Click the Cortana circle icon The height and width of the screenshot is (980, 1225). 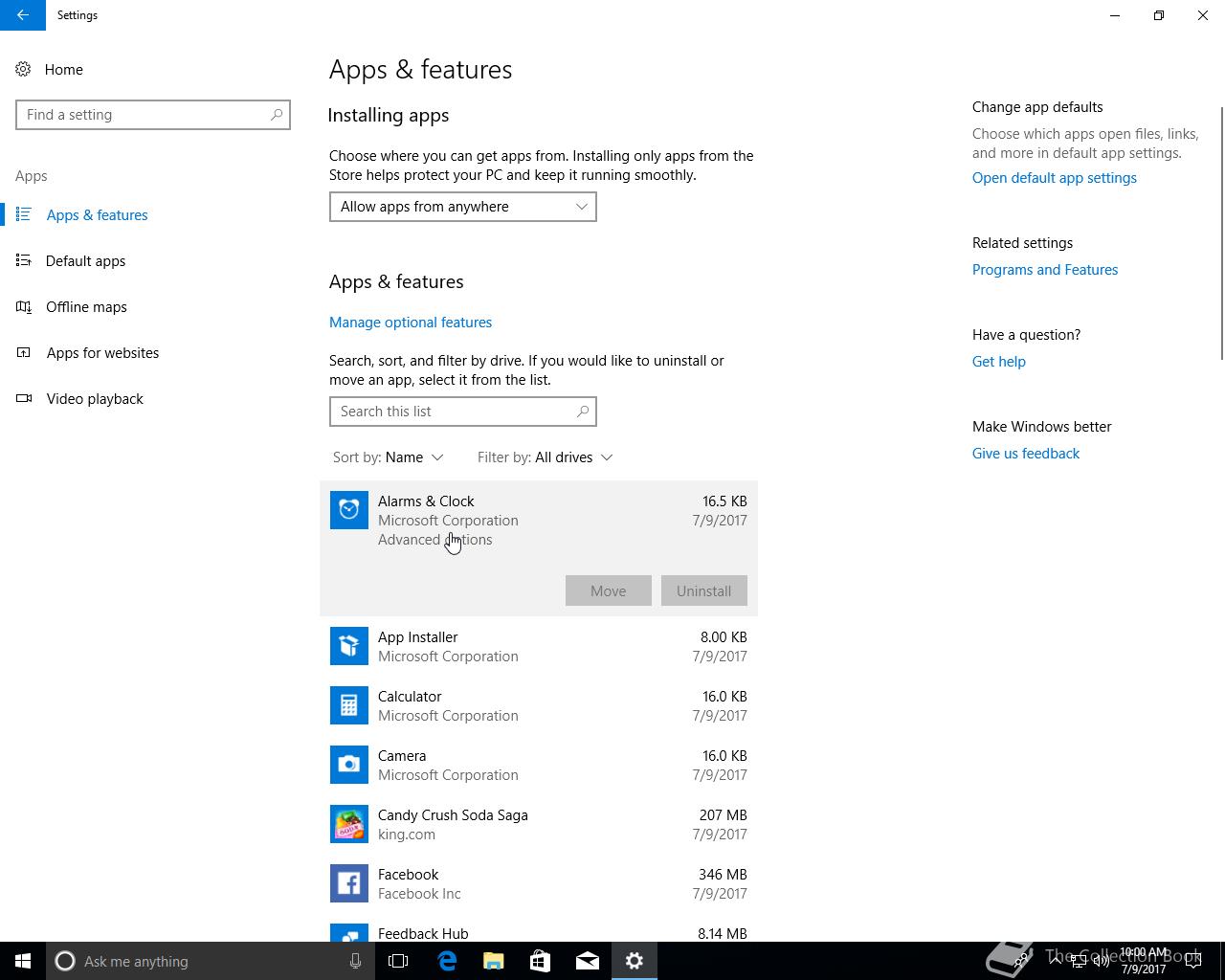tap(65, 961)
